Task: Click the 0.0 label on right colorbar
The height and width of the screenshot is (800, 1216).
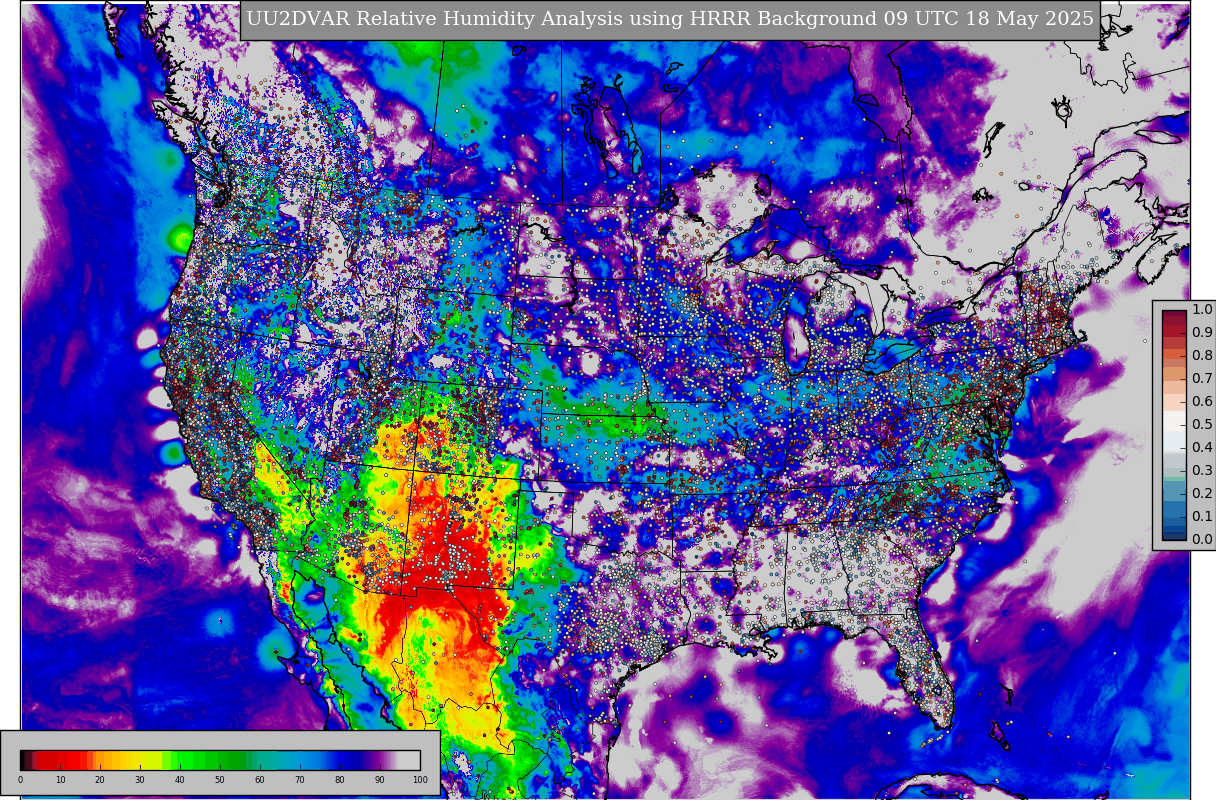Action: (1202, 540)
